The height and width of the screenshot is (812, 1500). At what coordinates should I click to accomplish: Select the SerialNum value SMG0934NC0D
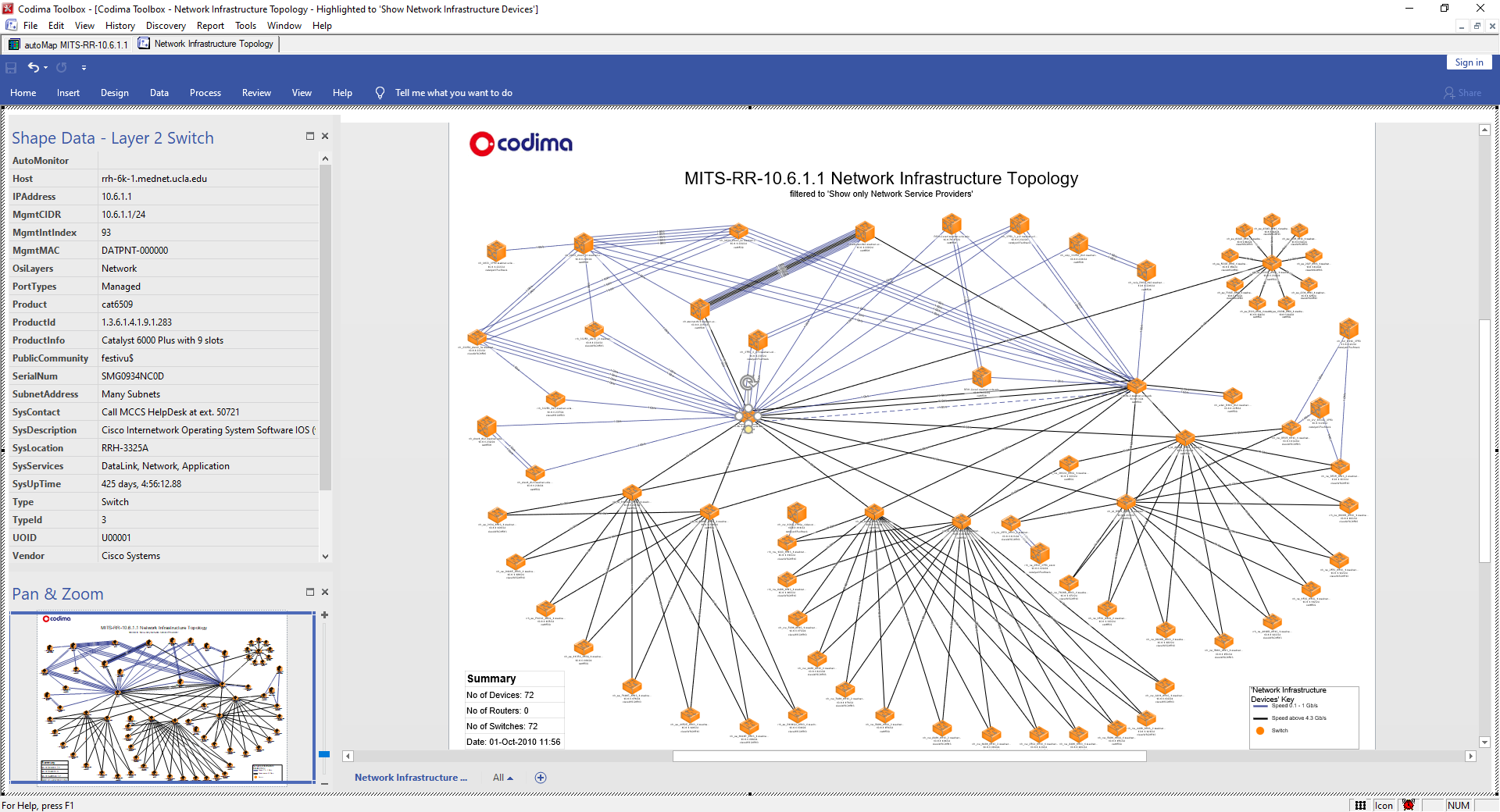coord(133,376)
